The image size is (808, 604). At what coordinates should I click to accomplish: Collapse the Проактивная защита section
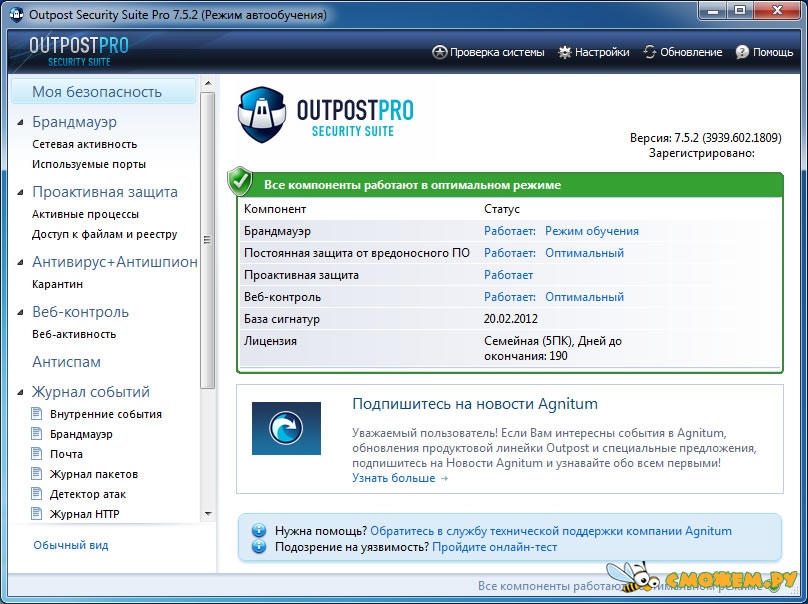21,192
